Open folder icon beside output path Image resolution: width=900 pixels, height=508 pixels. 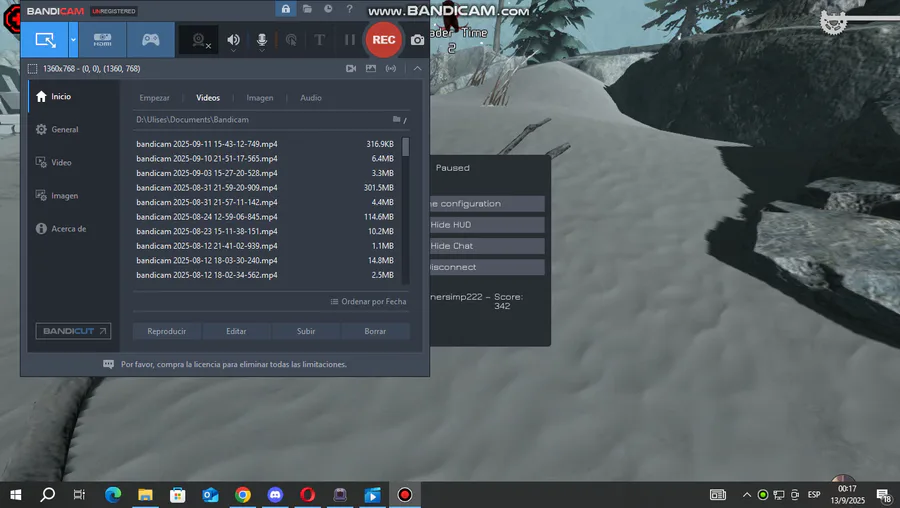398,119
